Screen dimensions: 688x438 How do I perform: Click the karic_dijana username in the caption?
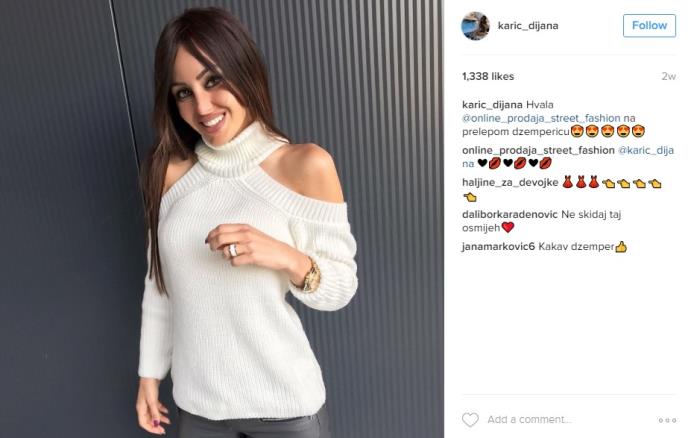[492, 104]
